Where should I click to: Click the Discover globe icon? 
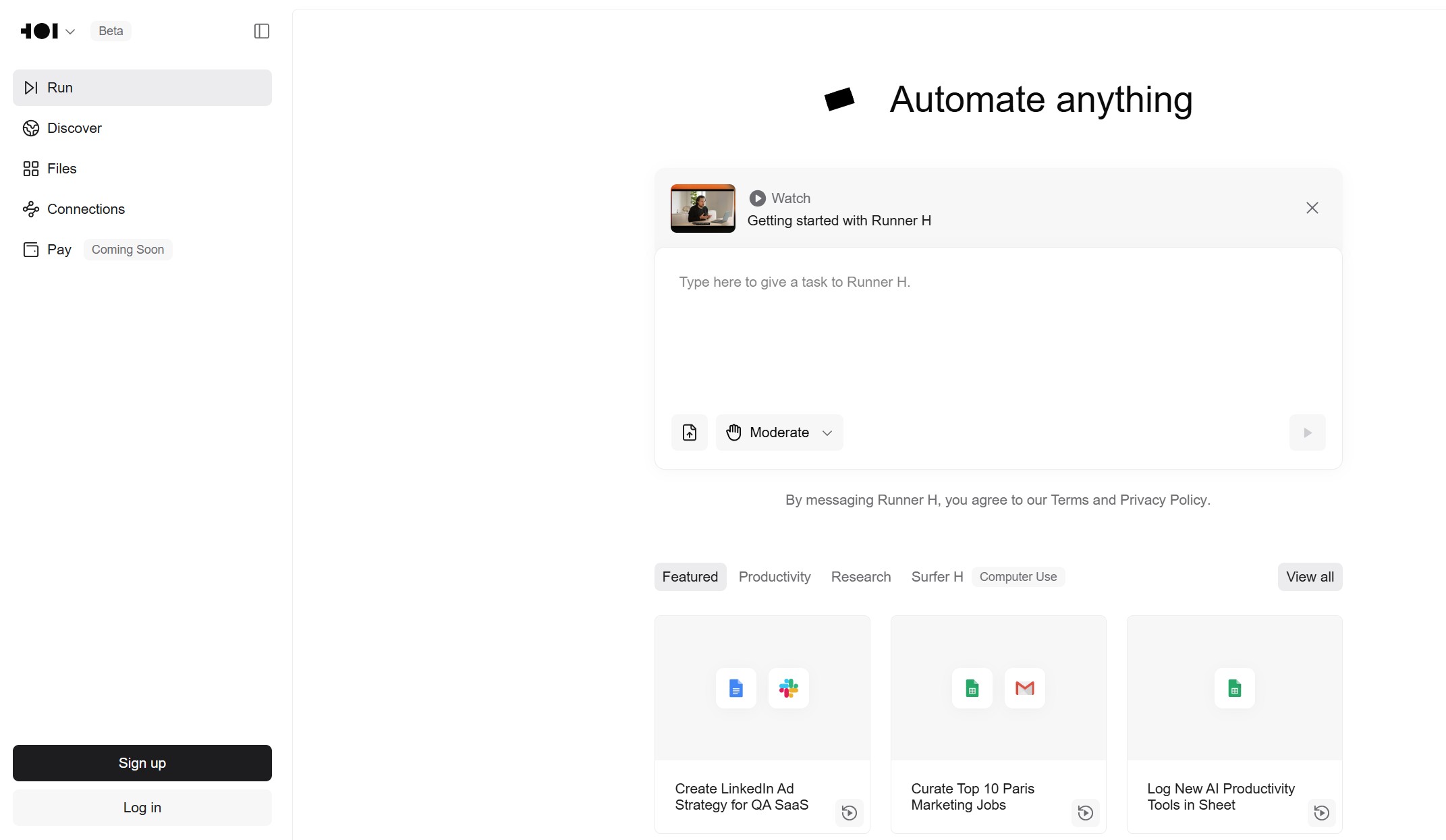click(31, 128)
